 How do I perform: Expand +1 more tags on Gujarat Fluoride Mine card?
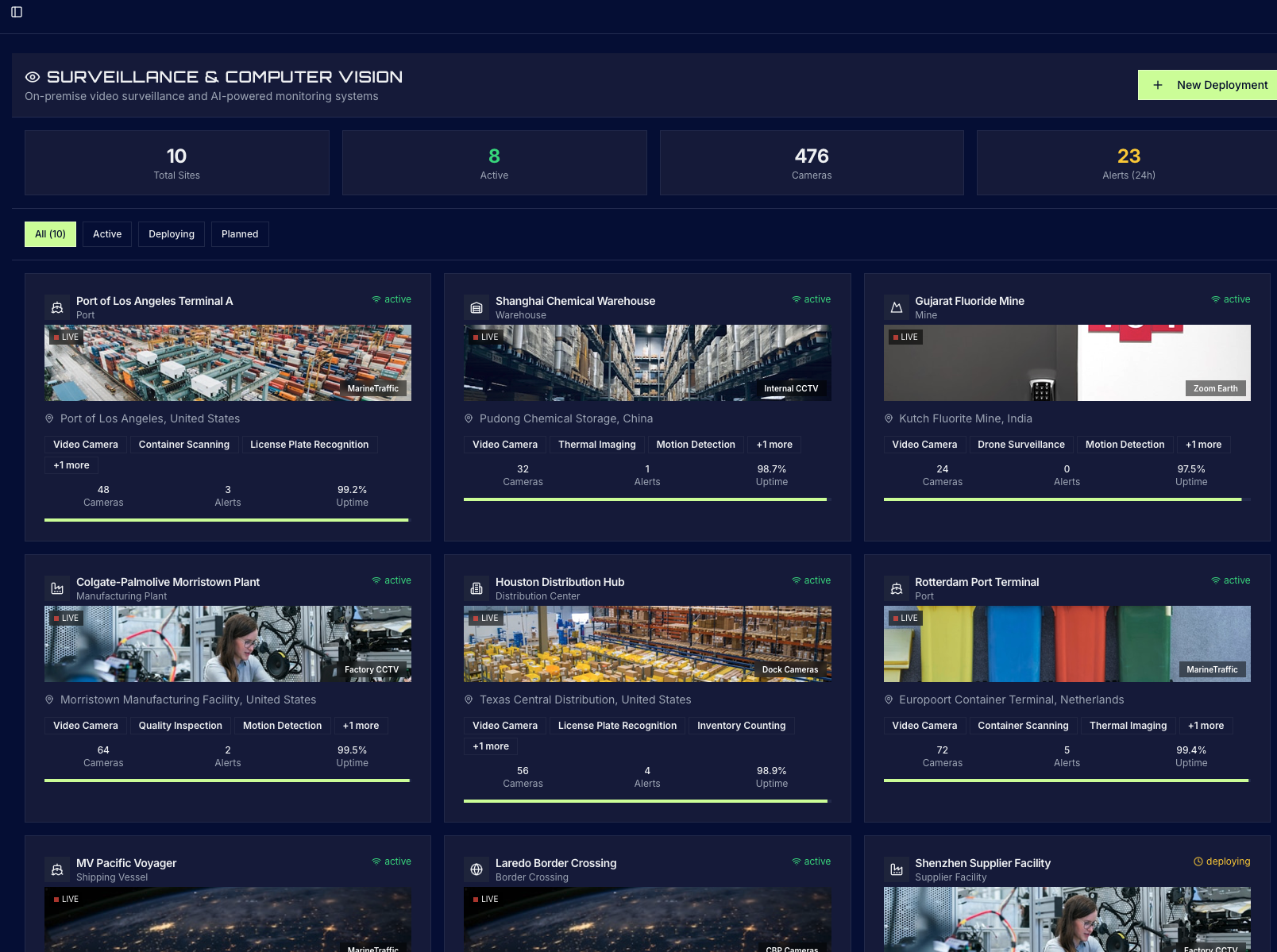click(1204, 445)
